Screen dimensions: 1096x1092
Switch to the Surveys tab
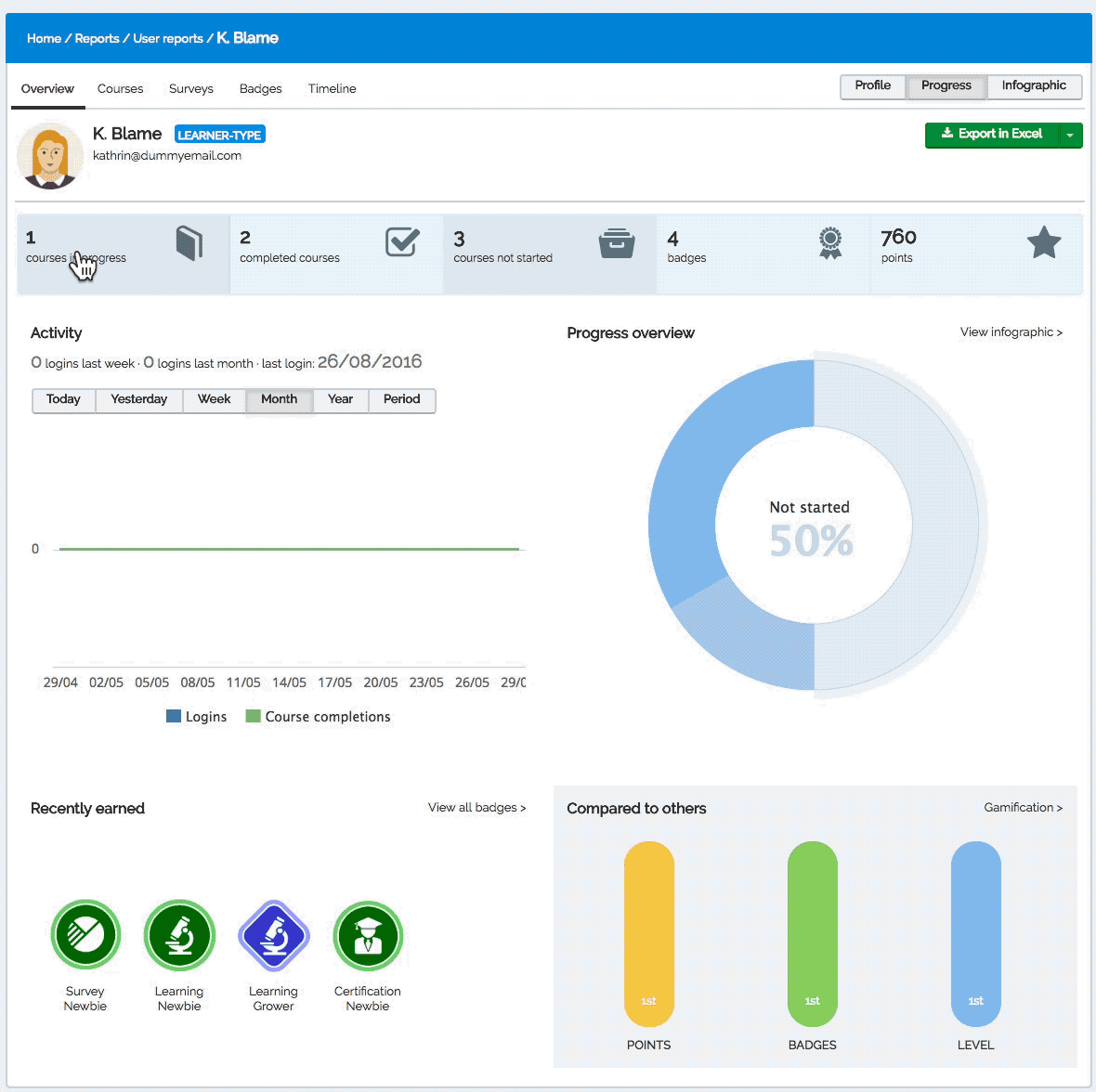coord(190,89)
